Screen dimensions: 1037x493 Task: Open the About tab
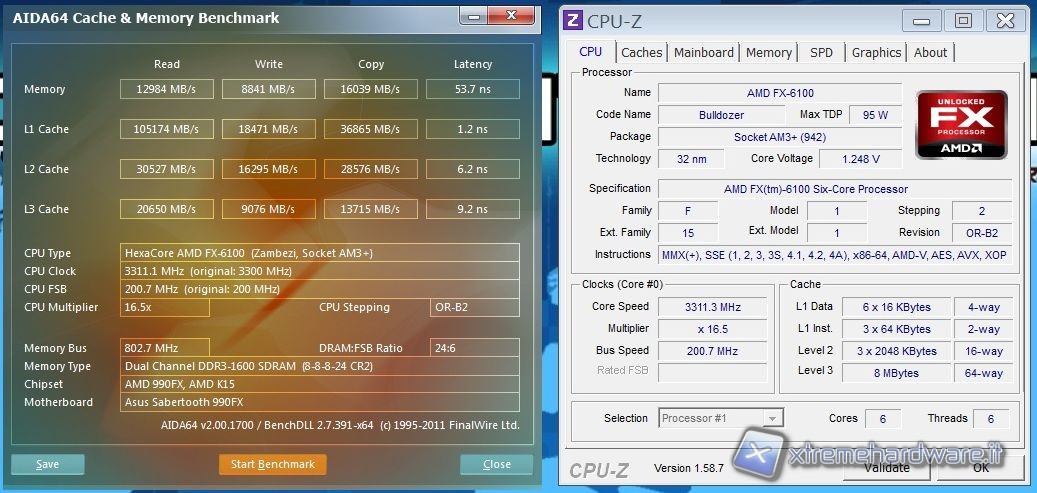tap(930, 53)
